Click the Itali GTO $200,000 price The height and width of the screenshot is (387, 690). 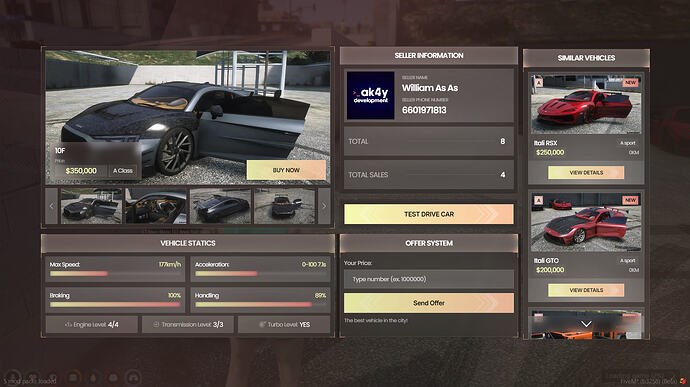tap(550, 270)
